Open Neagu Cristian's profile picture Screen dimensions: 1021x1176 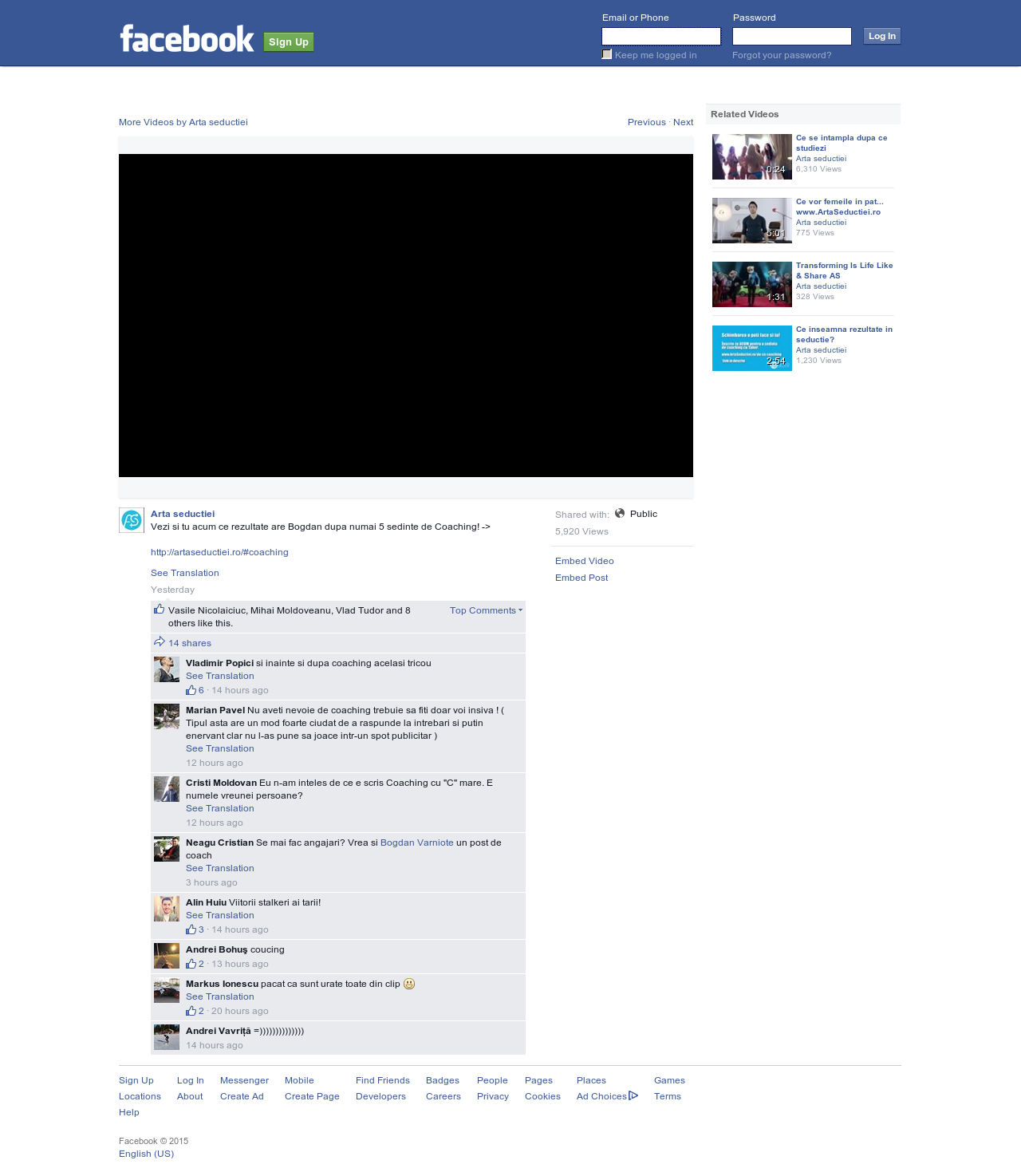pos(167,849)
